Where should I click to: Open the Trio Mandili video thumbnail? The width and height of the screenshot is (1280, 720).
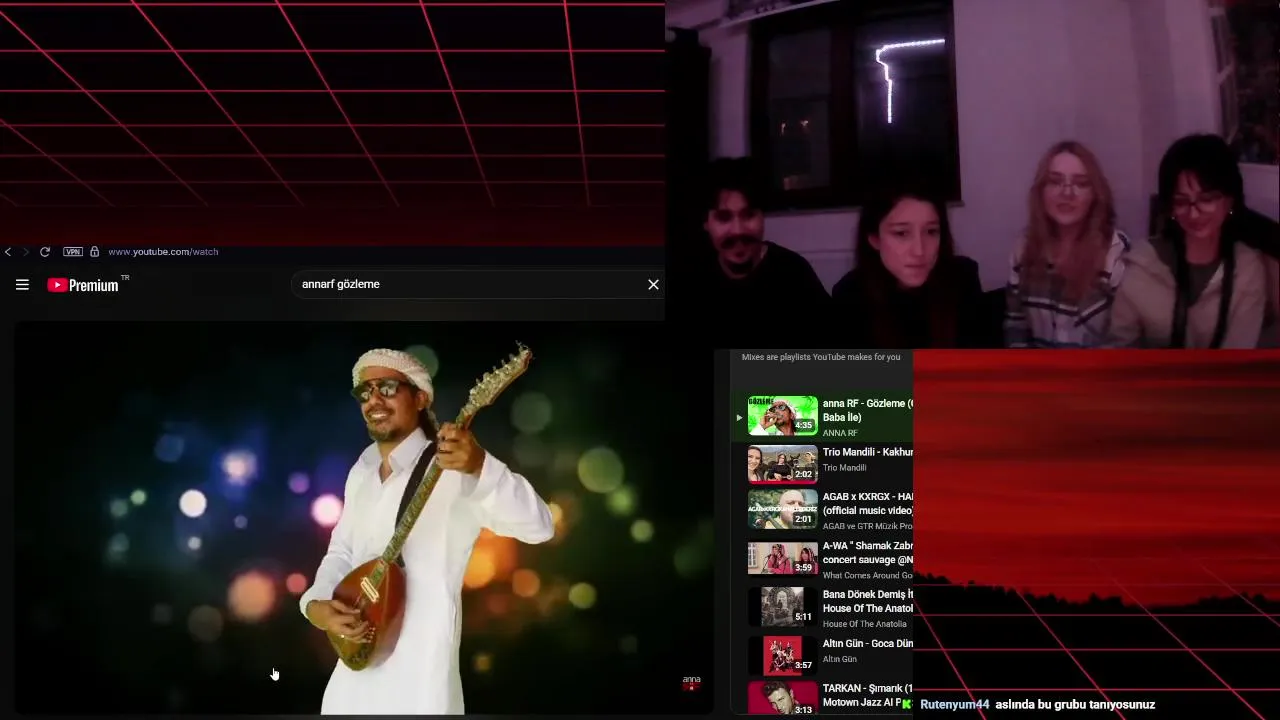(782, 464)
